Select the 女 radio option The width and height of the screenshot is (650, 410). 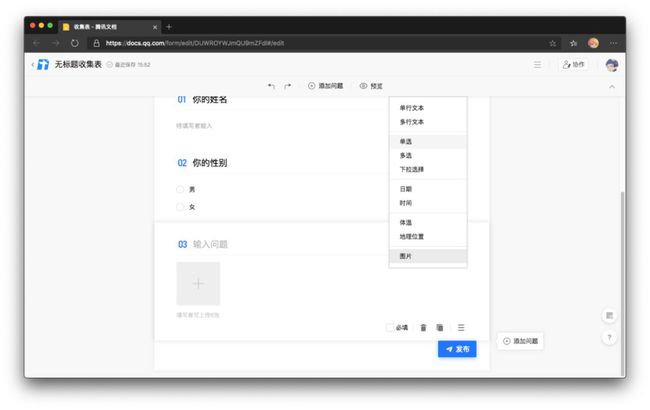tap(180, 207)
